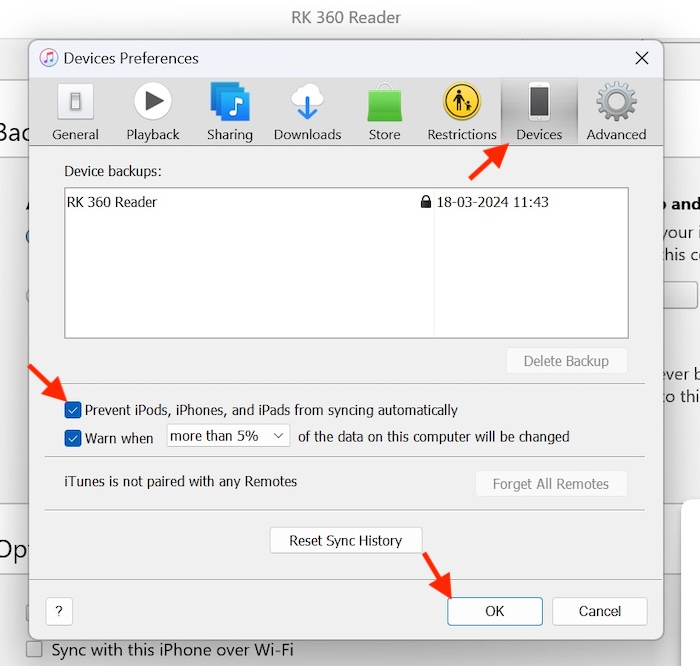Click the 'Device backups:' label
This screenshot has width=700, height=666.
pyautogui.click(x=113, y=171)
